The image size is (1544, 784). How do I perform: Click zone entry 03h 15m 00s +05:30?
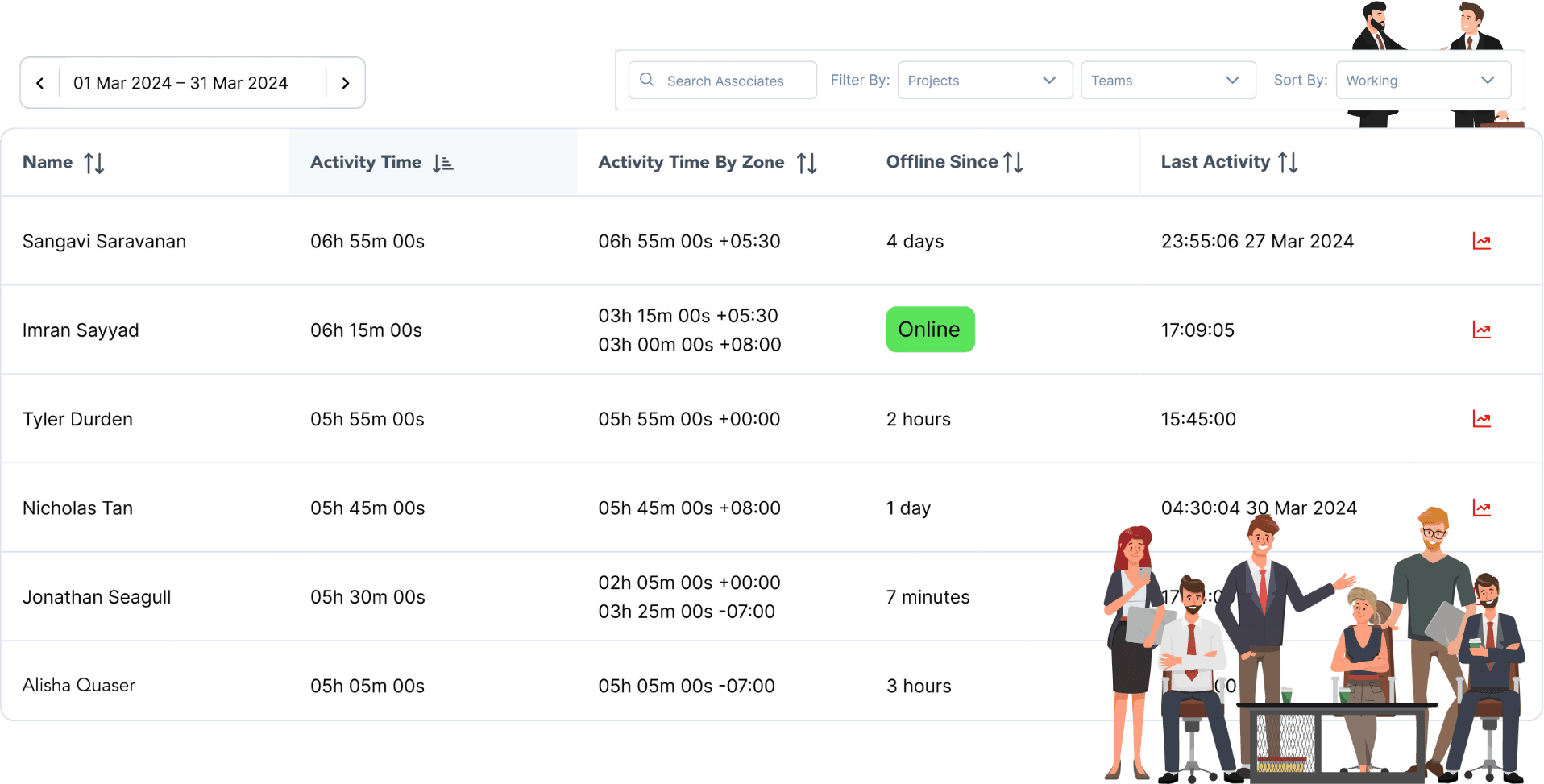coord(688,315)
